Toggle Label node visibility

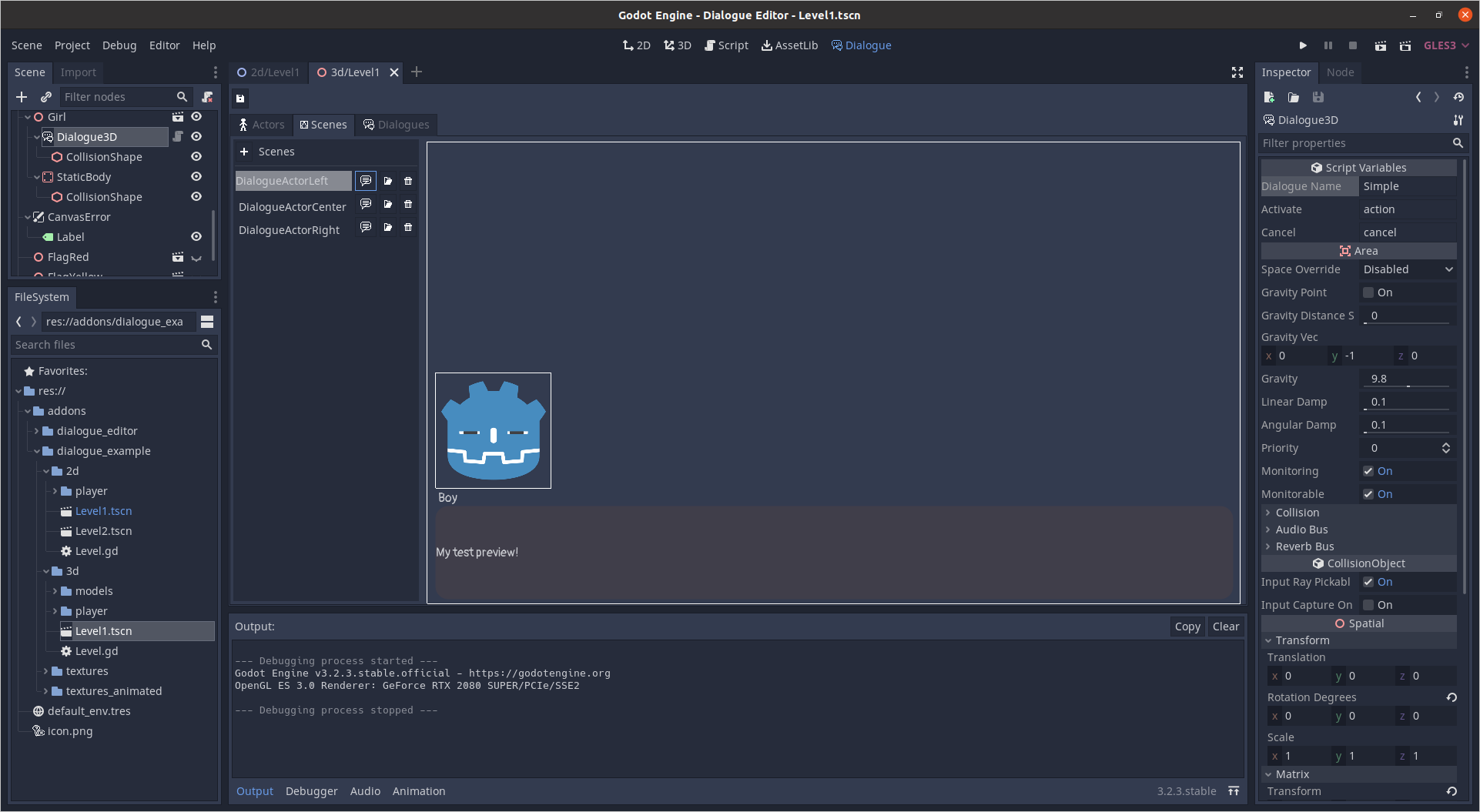tap(196, 236)
